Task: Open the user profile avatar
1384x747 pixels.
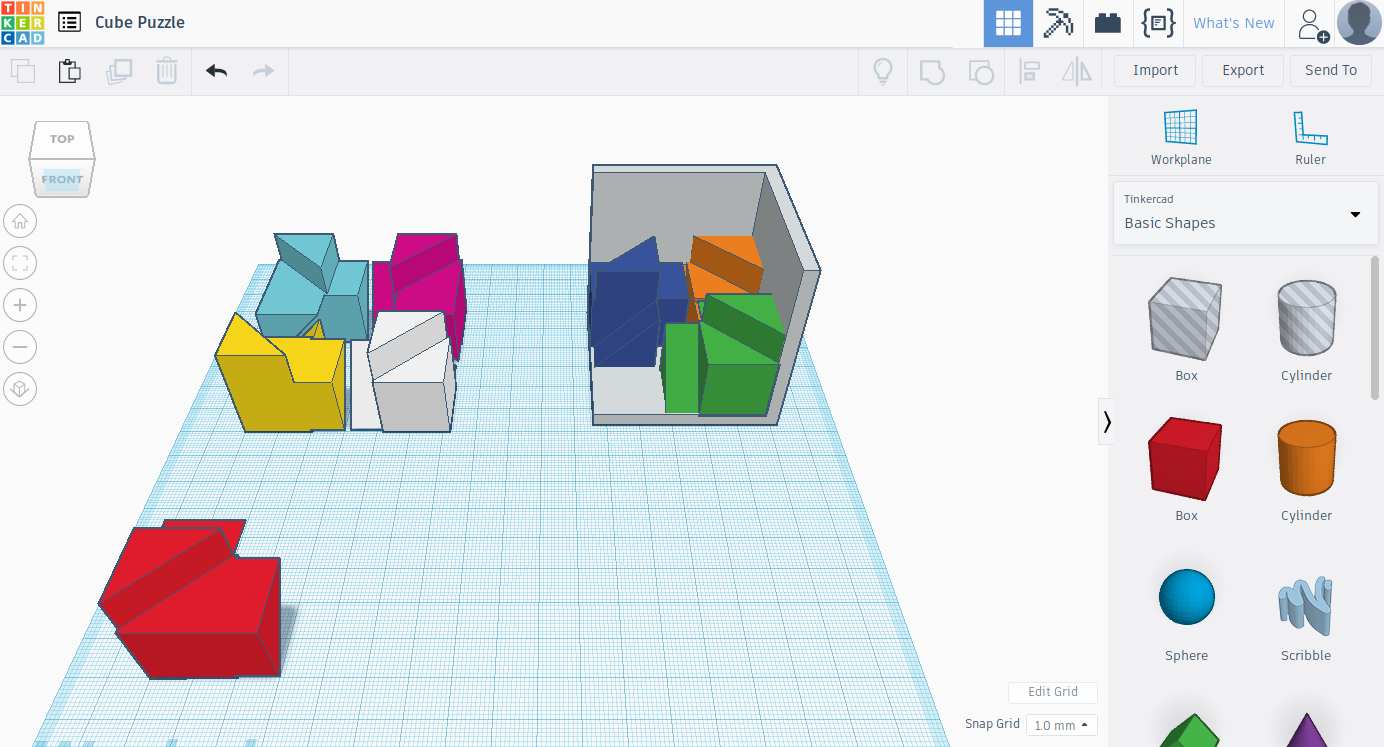Action: [x=1359, y=23]
